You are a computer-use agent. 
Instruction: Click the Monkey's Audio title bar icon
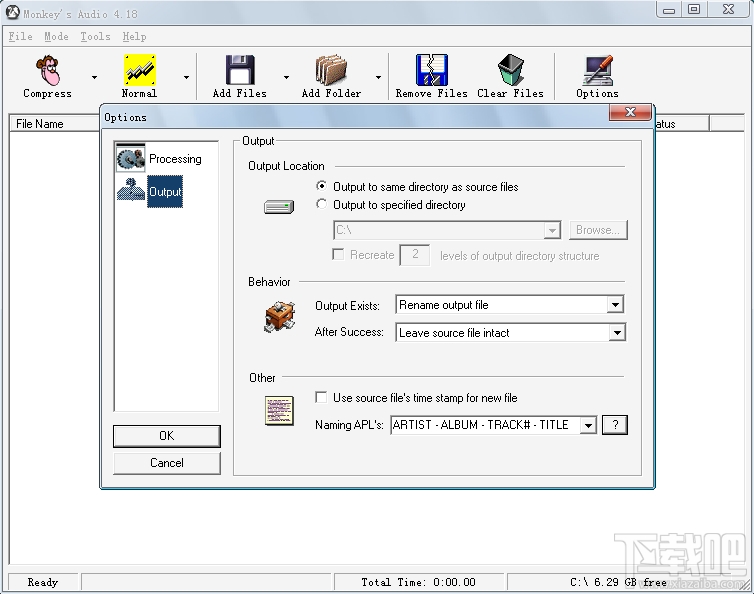coord(13,13)
